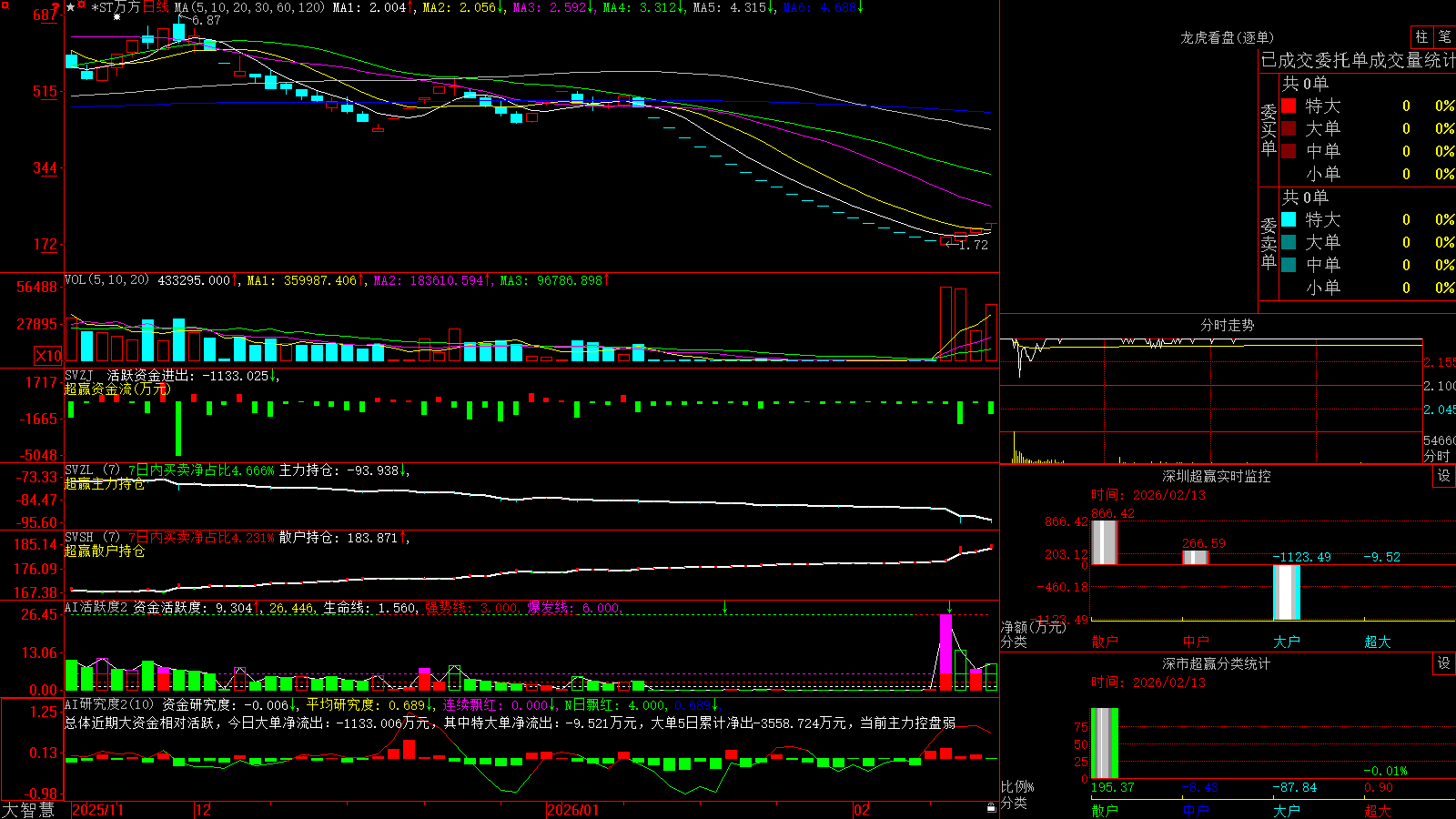
Task: Click the 超大 -9.52 value in 实时监控
Action: pos(1381,557)
